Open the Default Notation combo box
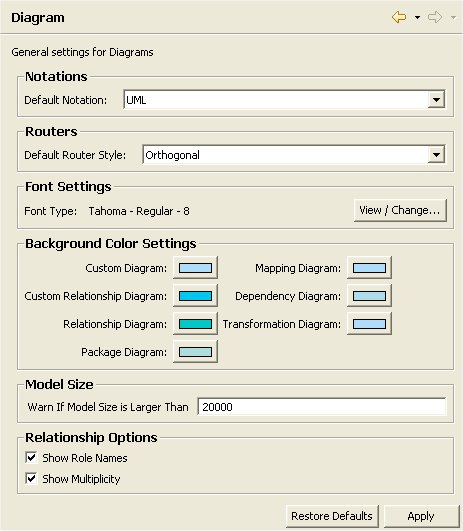 [285, 100]
